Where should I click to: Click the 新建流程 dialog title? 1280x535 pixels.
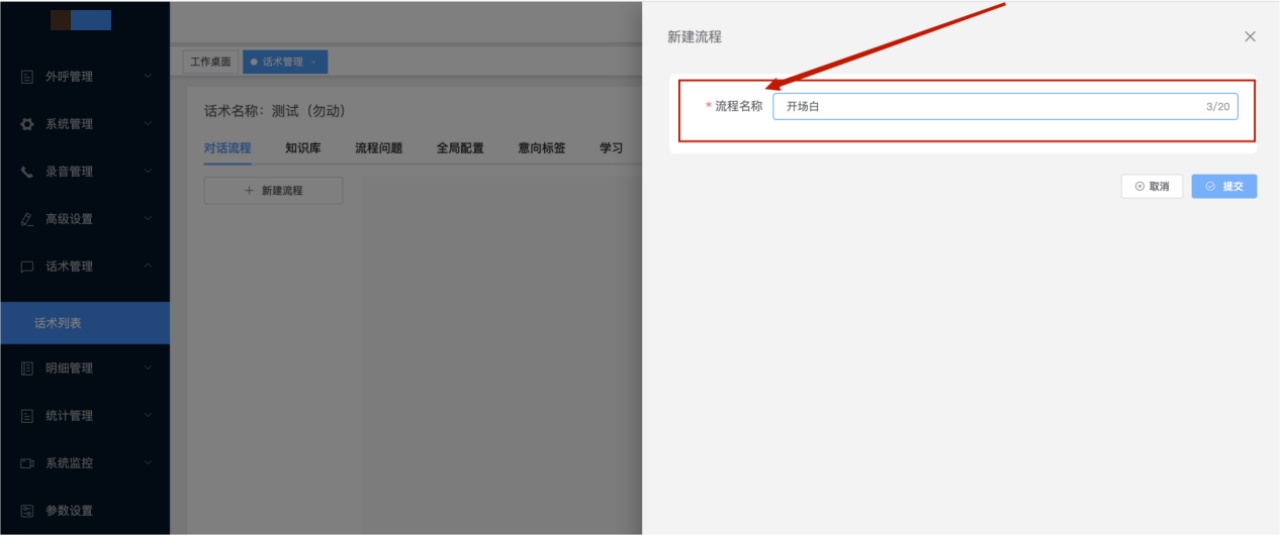tap(694, 37)
